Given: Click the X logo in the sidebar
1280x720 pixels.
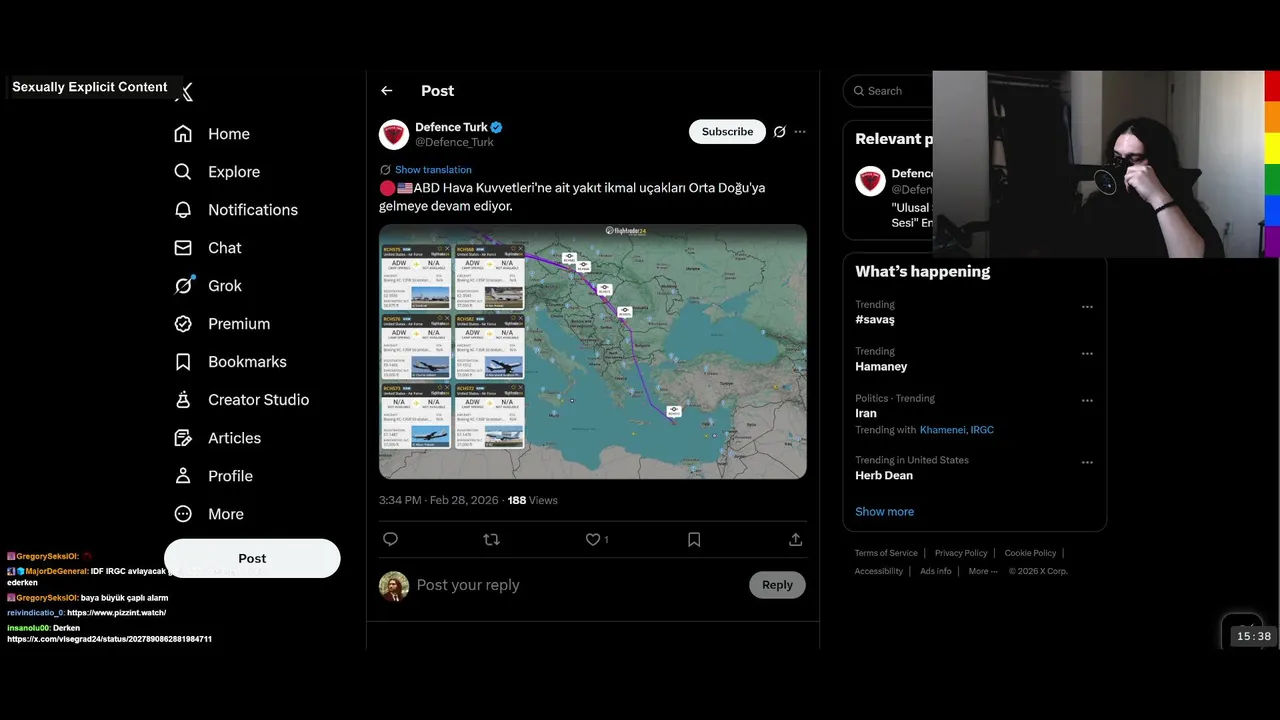Looking at the screenshot, I should 184,92.
